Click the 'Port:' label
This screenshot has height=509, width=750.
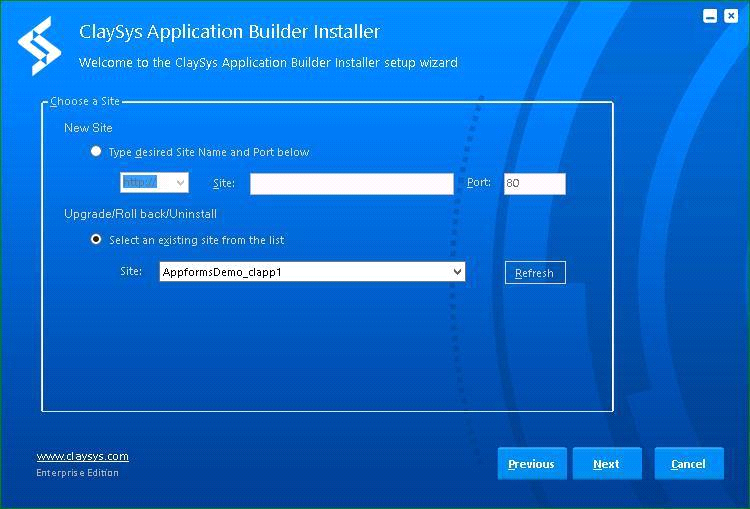(479, 182)
